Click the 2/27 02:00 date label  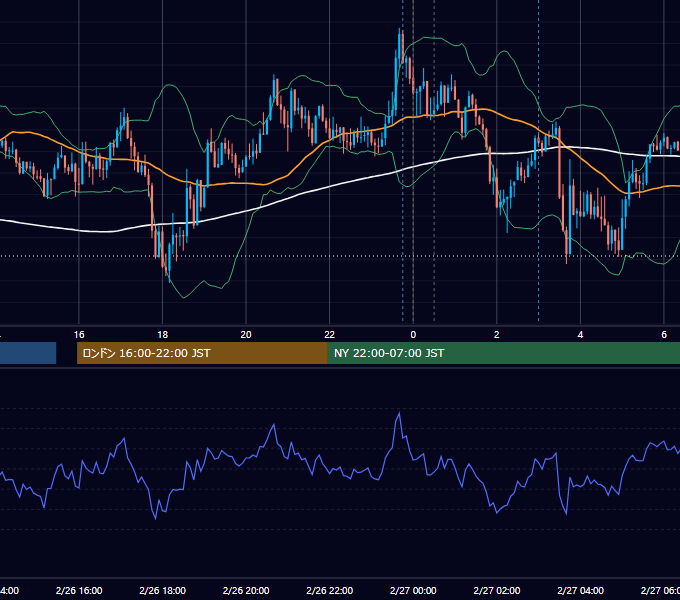click(x=497, y=590)
